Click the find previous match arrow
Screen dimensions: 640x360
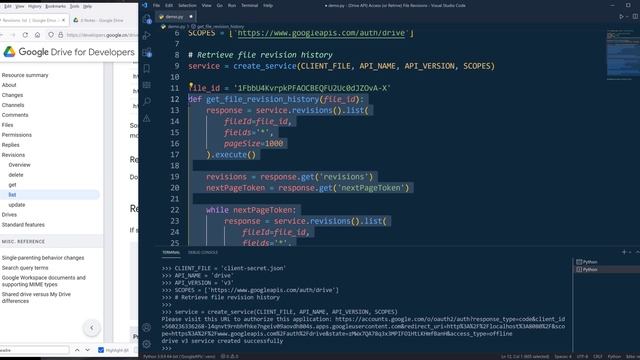pyautogui.click(x=77, y=350)
